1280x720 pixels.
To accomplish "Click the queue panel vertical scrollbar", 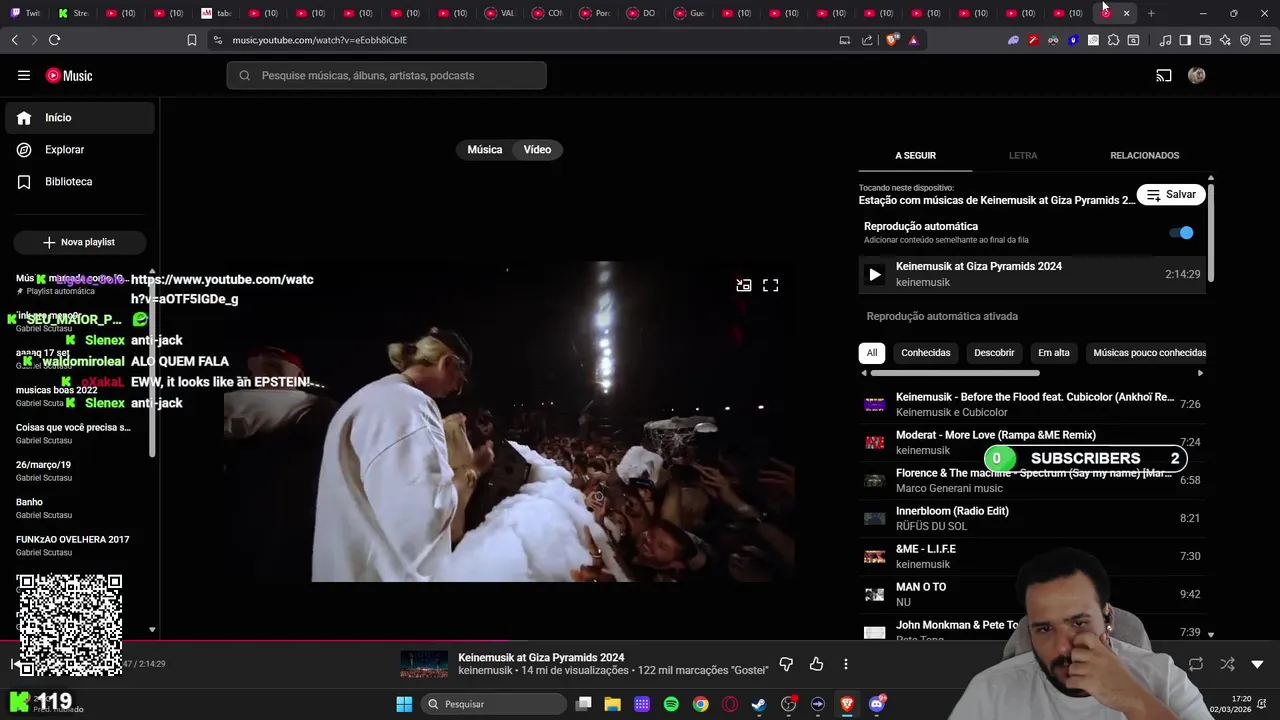I will pyautogui.click(x=1211, y=232).
